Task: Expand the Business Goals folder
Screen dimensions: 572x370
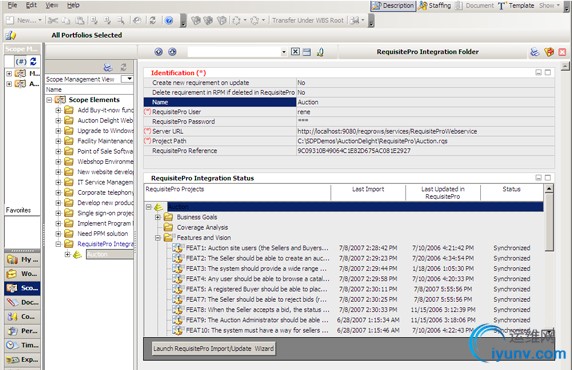Action: coord(158,217)
